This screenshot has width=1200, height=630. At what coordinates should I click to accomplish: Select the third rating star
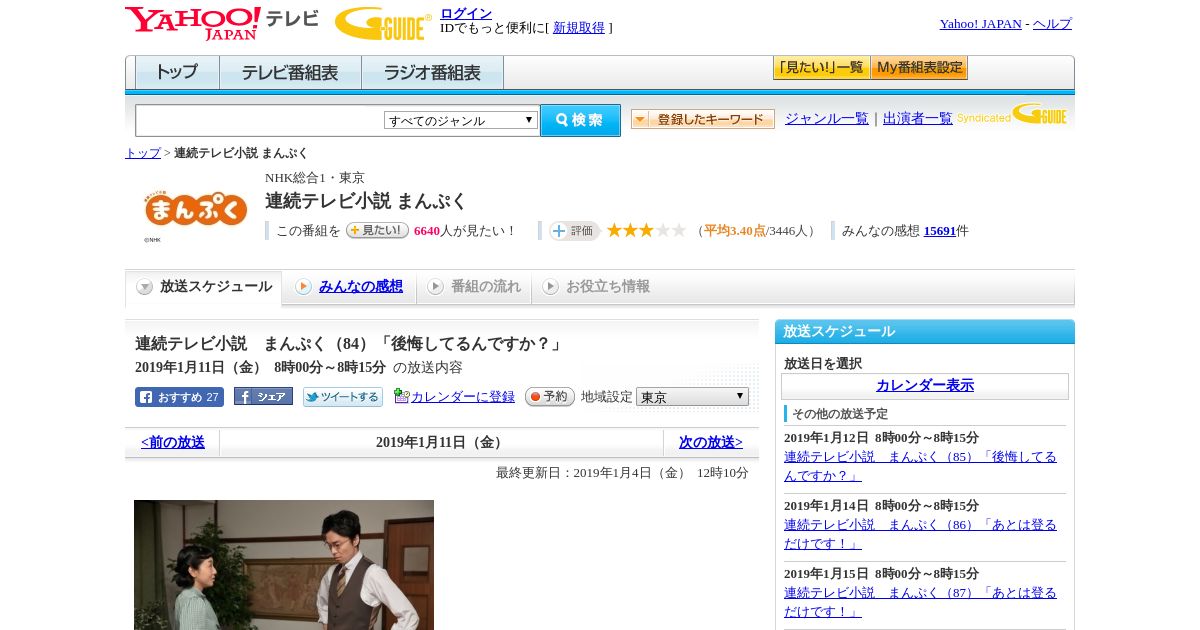(x=646, y=230)
